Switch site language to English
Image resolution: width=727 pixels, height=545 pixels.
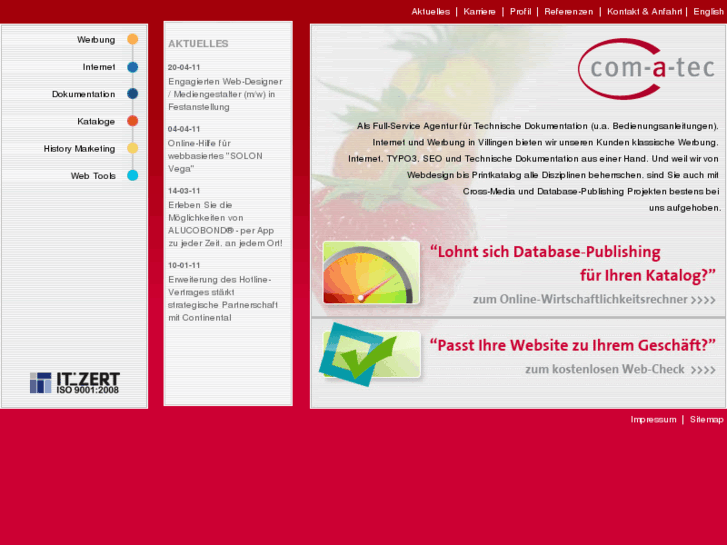708,12
